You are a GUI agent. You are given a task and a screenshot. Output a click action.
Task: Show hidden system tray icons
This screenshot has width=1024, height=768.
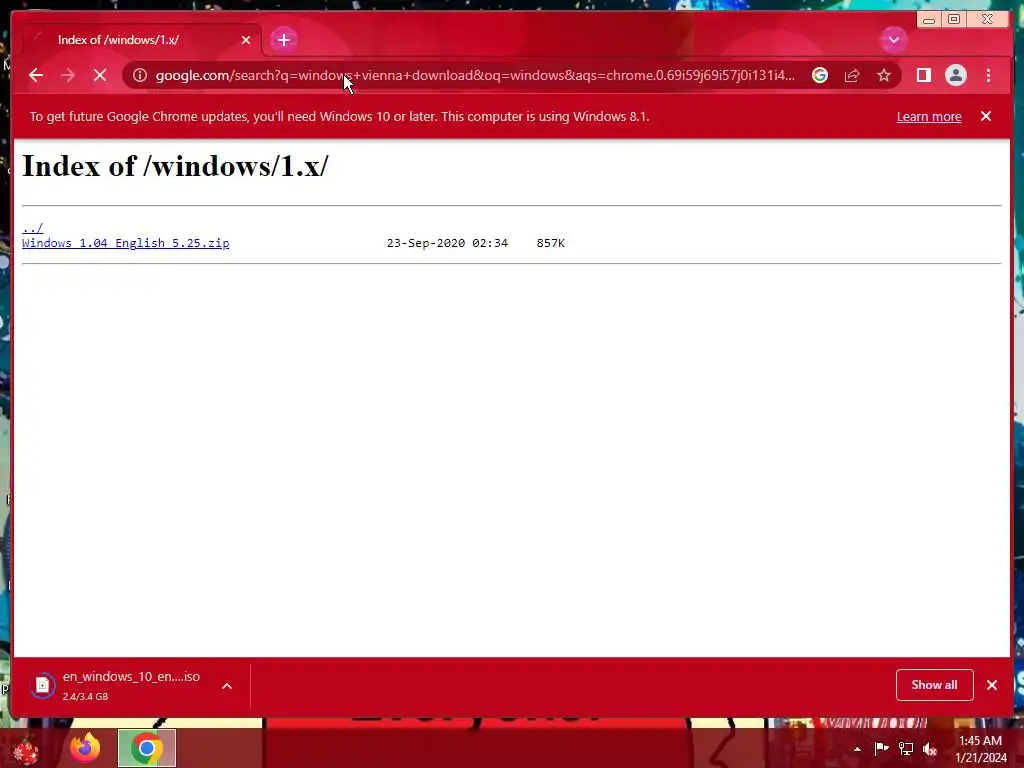tap(857, 749)
